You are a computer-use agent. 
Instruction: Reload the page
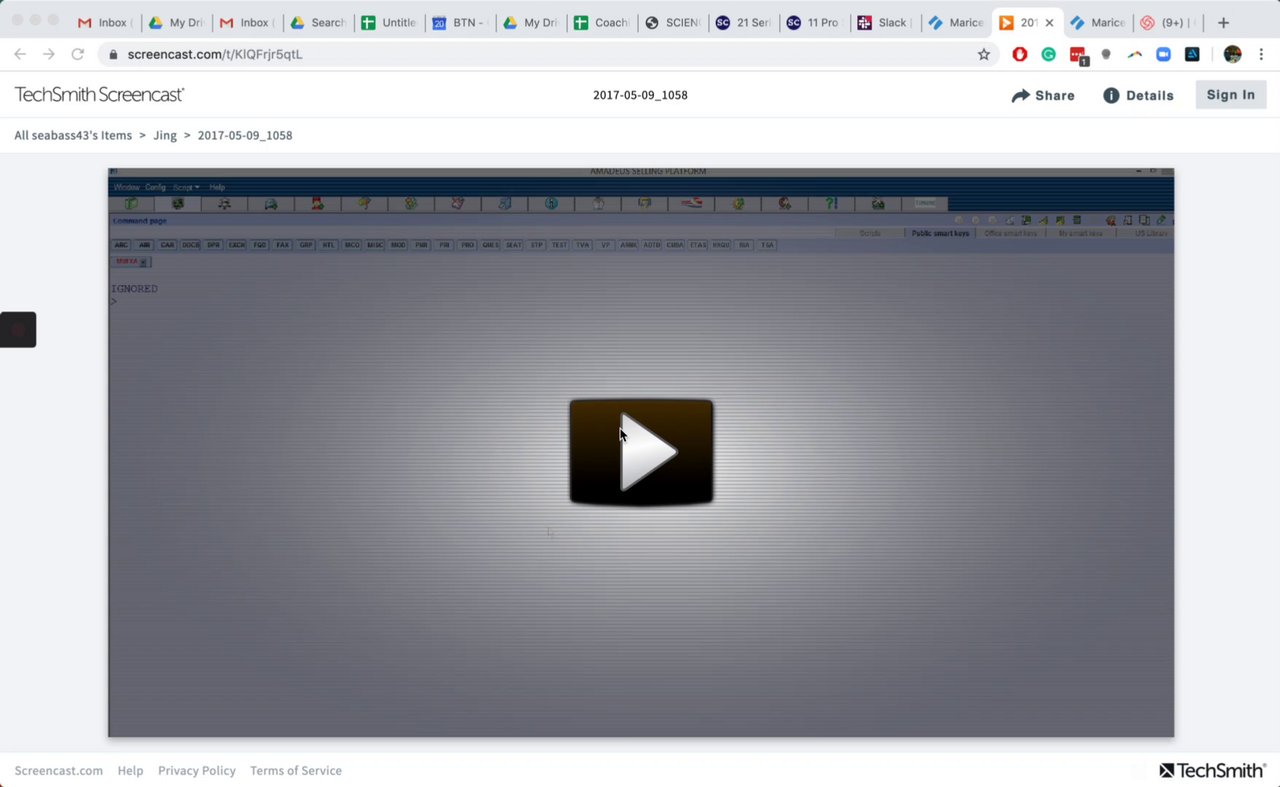77,54
